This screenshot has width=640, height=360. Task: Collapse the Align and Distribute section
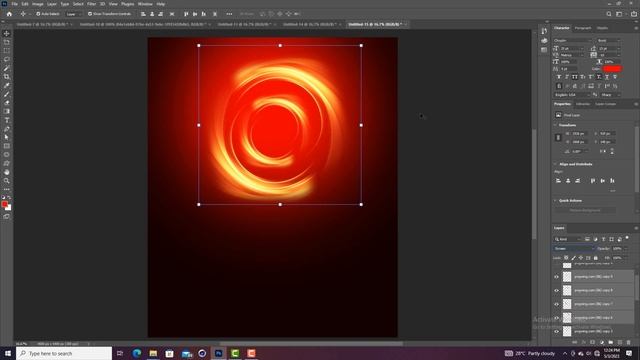(556, 164)
